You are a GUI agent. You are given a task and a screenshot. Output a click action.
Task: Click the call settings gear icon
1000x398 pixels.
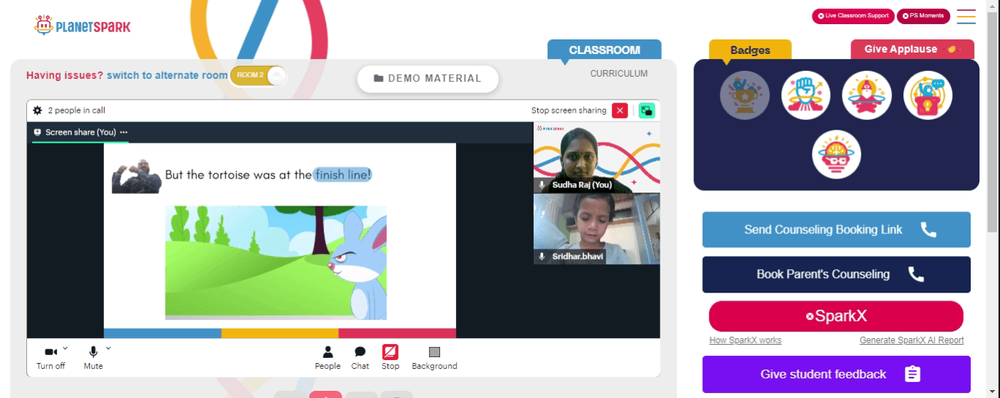38,110
